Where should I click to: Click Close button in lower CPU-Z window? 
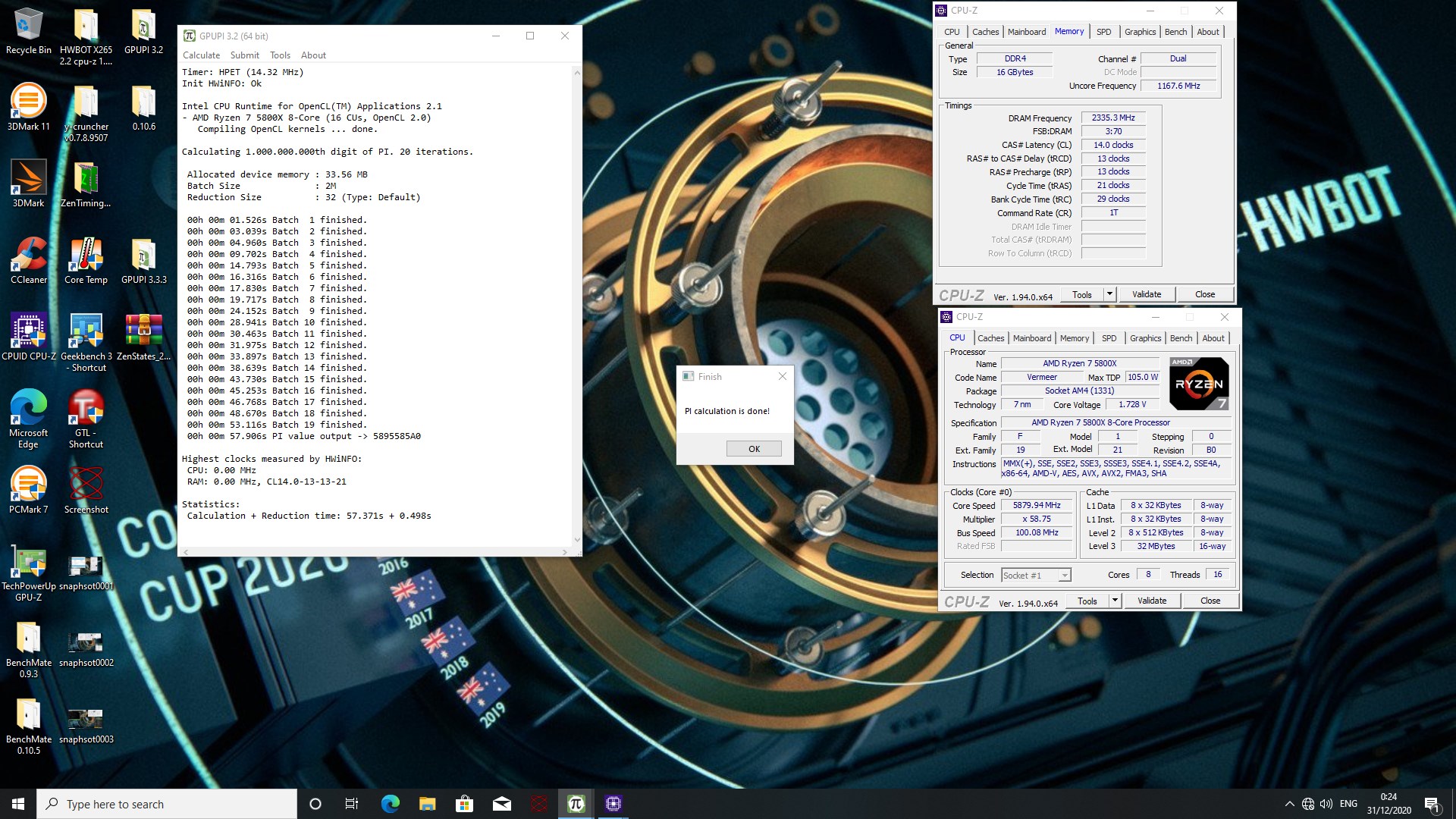1210,601
